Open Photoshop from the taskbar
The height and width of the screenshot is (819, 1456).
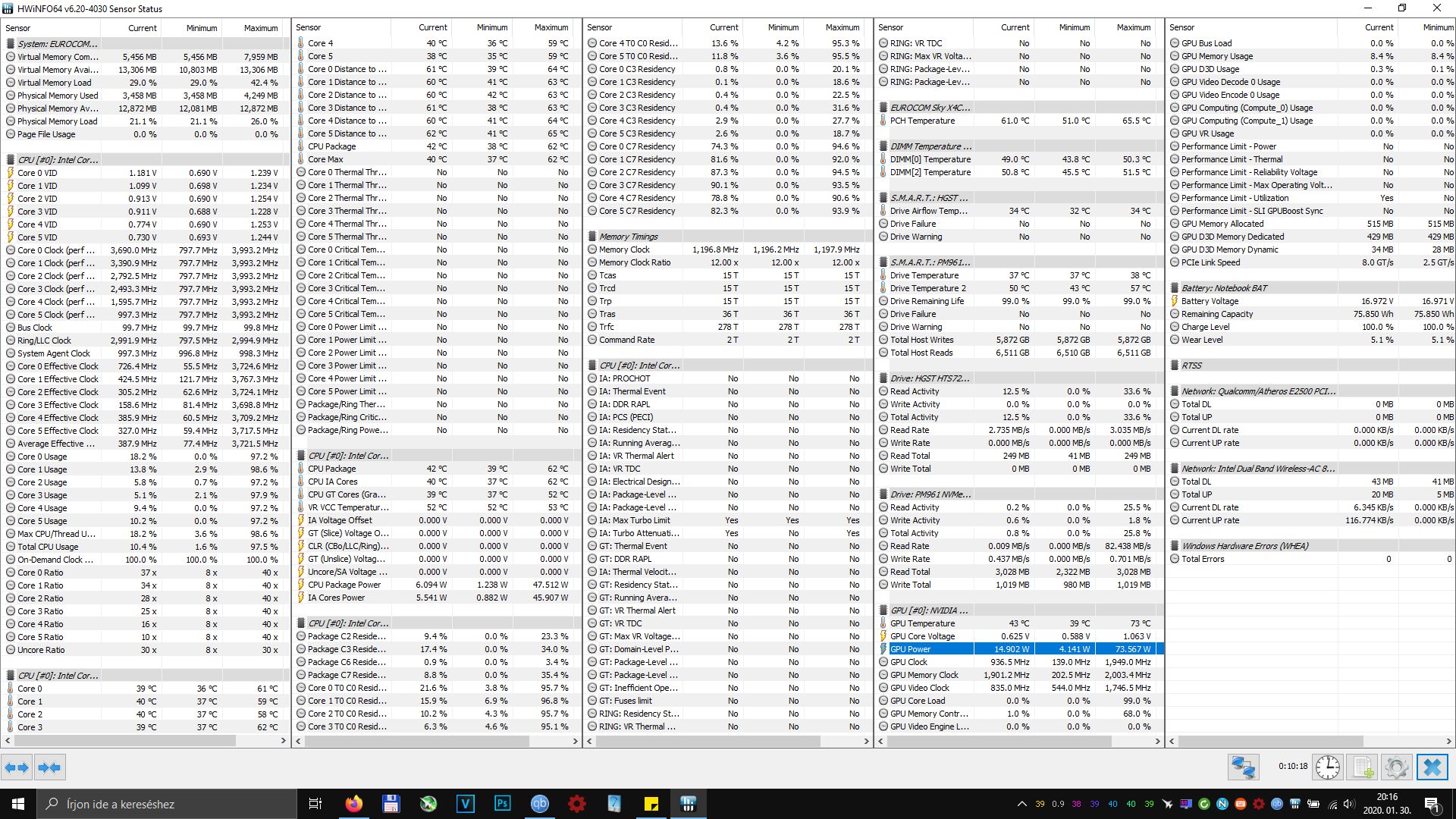click(502, 804)
